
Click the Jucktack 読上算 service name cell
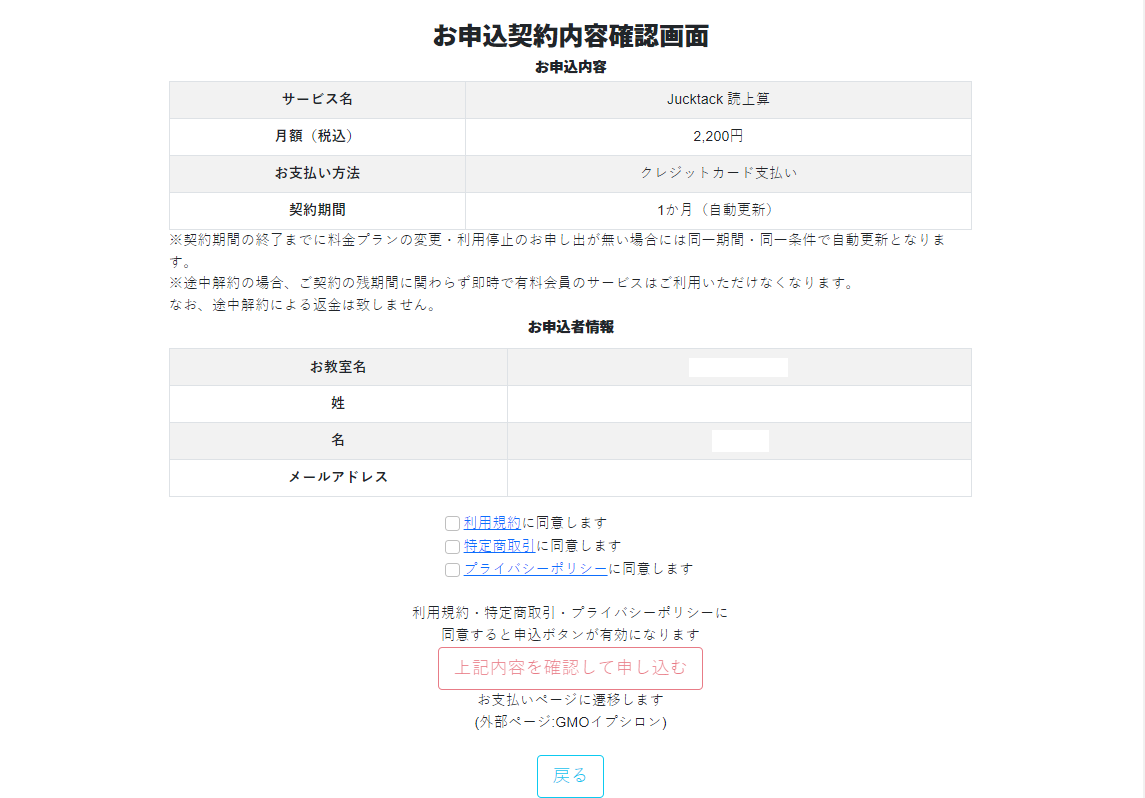click(718, 100)
